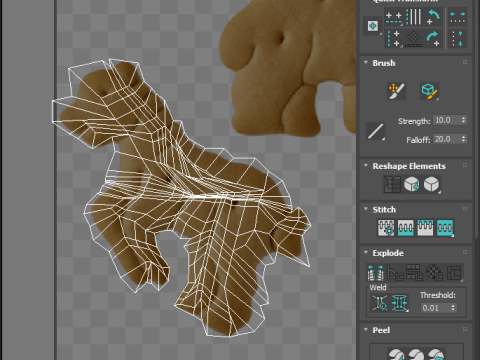Rotate selection counterclockwise 90 degrees icon
This screenshot has width=480, height=360.
(433, 17)
